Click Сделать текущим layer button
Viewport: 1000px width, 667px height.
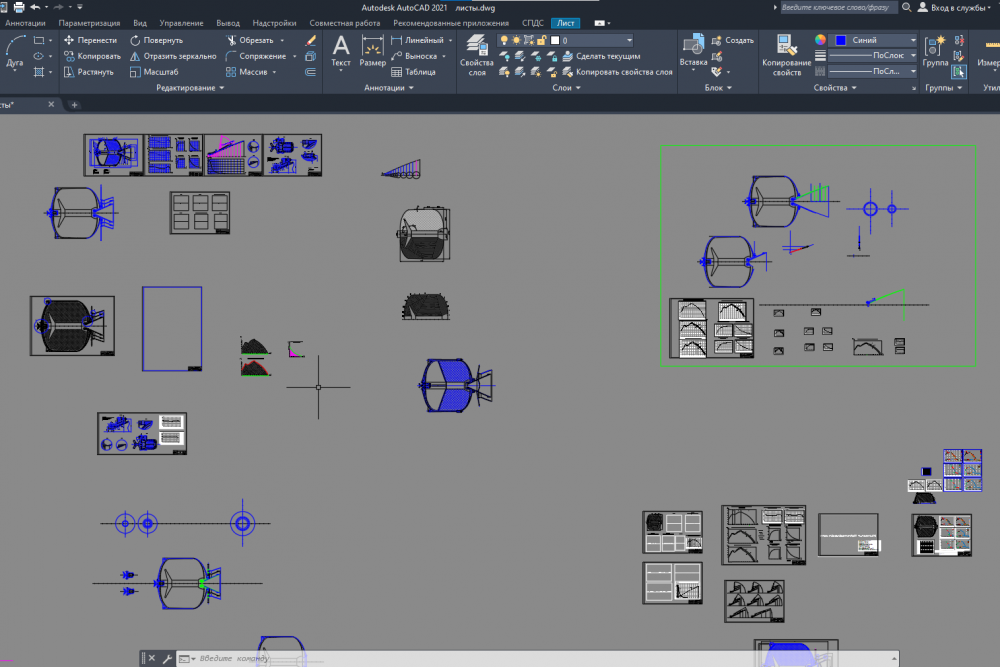coord(606,57)
